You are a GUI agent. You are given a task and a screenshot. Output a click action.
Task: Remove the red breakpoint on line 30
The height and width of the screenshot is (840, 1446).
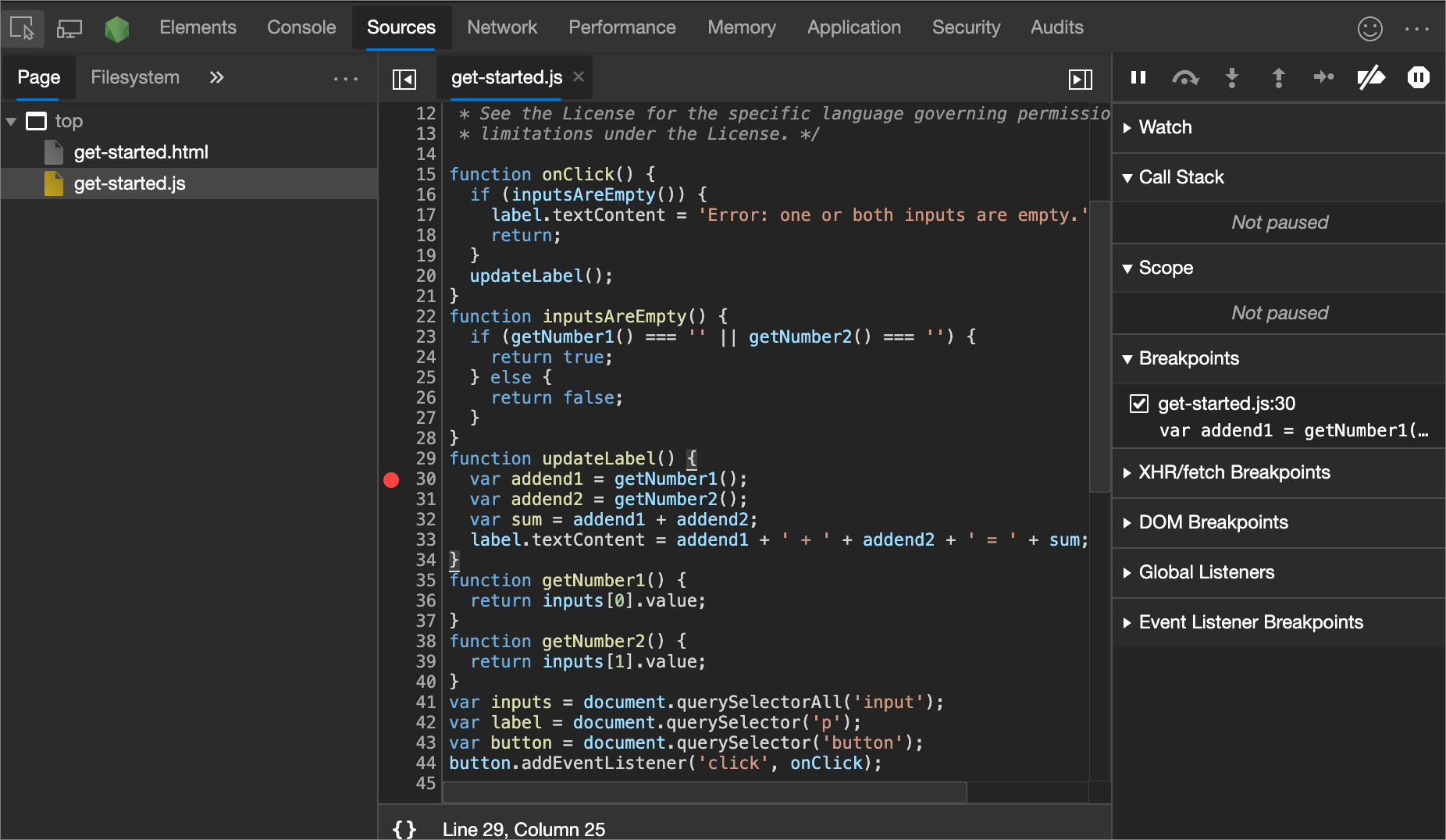click(391, 479)
